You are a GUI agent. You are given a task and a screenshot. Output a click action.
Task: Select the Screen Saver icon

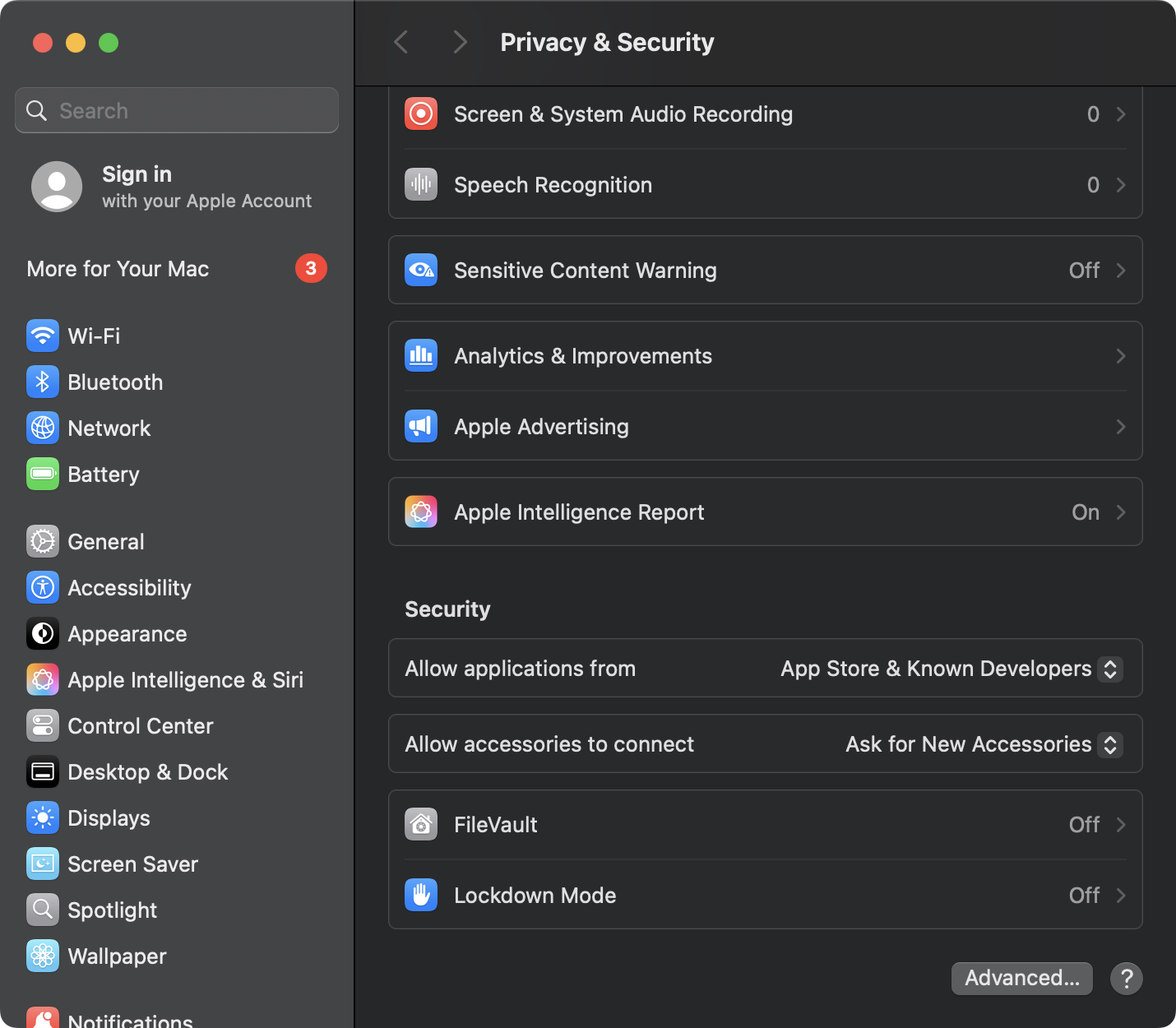43,864
